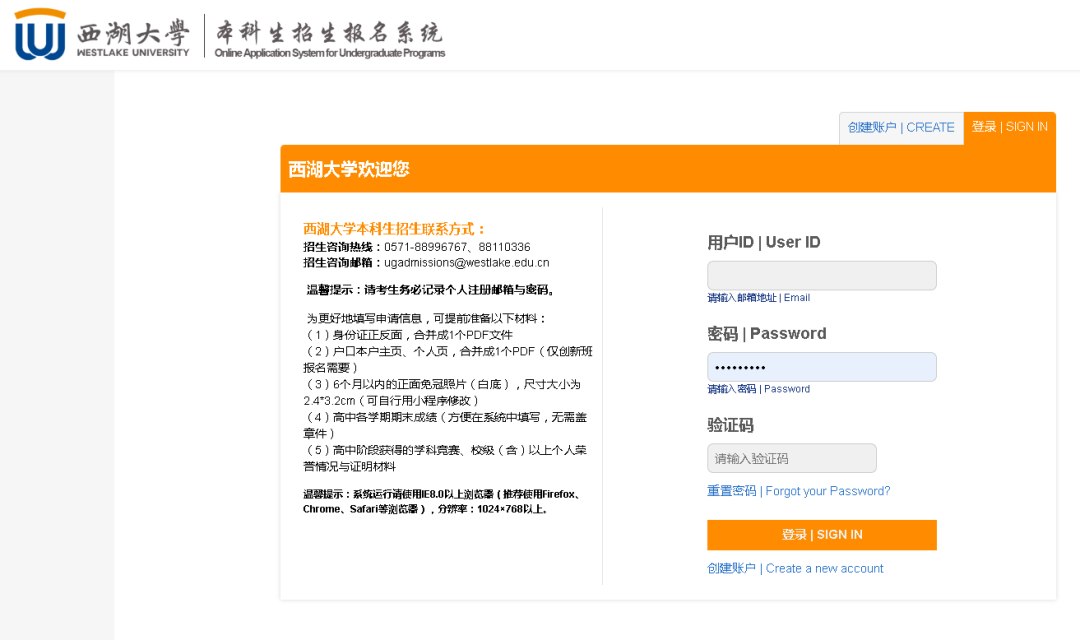Click the Online Application System for Undergraduate Programs title
Screen dimensions: 1080x640
tap(330, 53)
